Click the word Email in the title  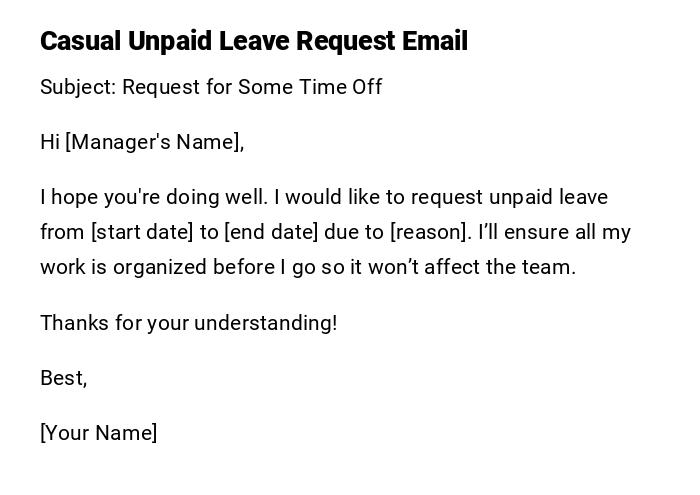434,41
